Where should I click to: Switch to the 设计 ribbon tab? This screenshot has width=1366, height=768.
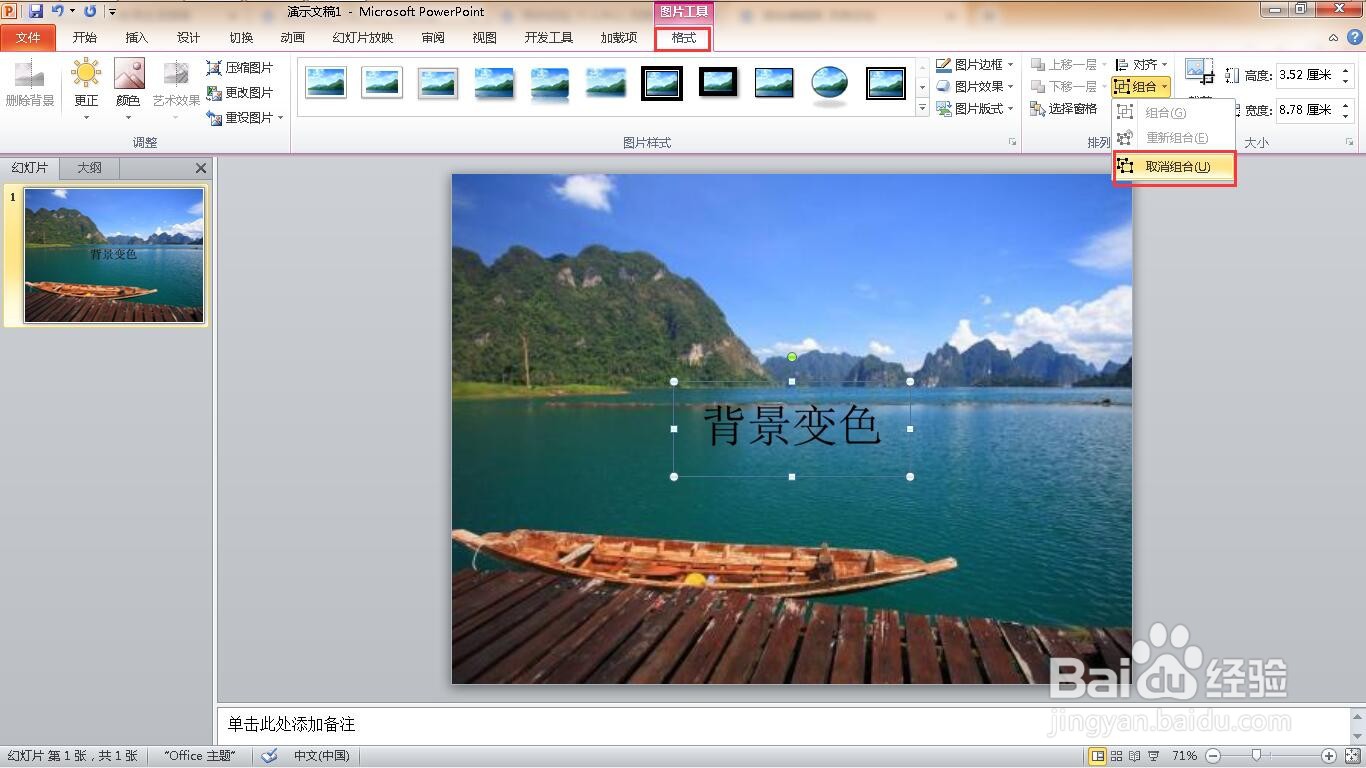coord(189,38)
